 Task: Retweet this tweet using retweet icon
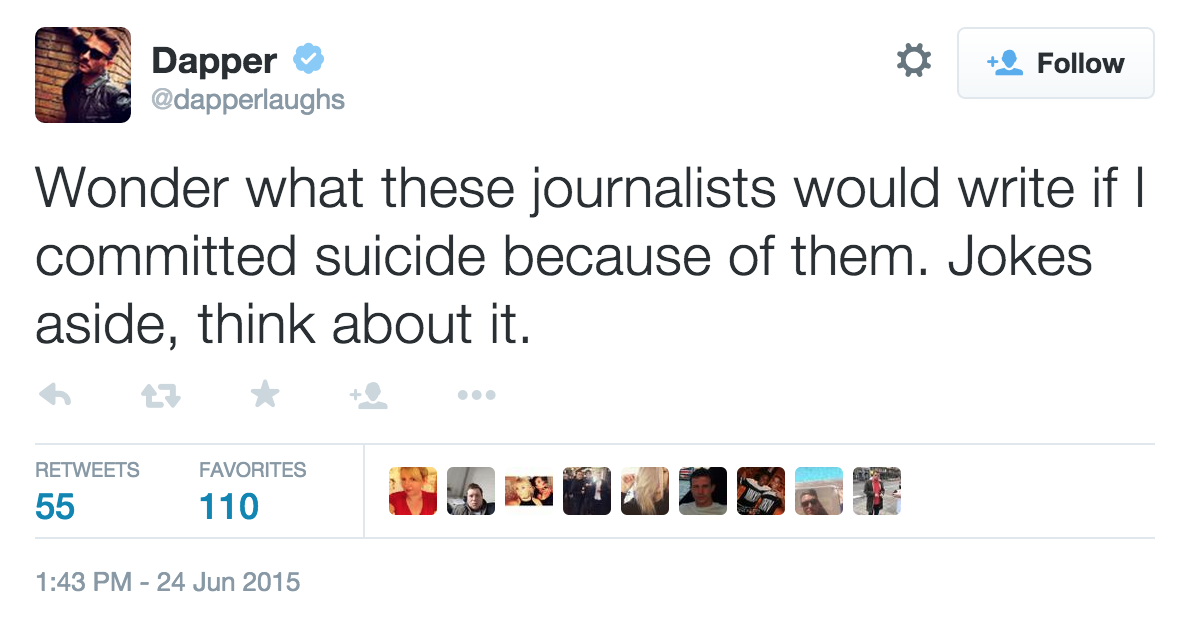pos(161,395)
